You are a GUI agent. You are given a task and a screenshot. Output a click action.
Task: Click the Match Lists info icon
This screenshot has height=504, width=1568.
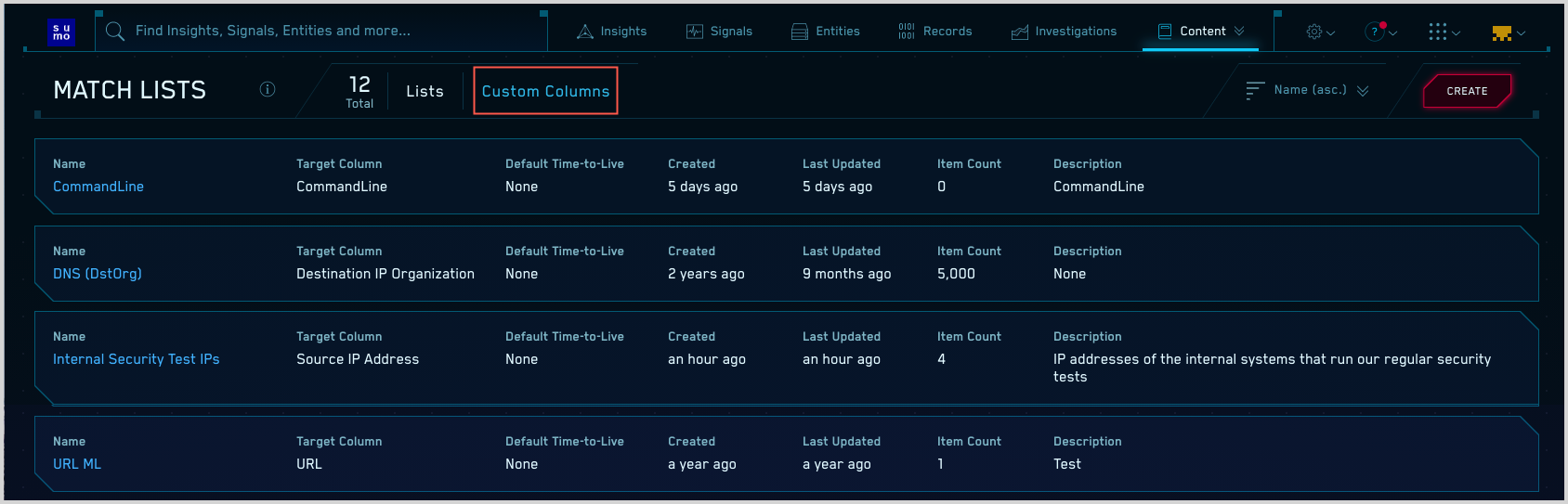coord(268,89)
